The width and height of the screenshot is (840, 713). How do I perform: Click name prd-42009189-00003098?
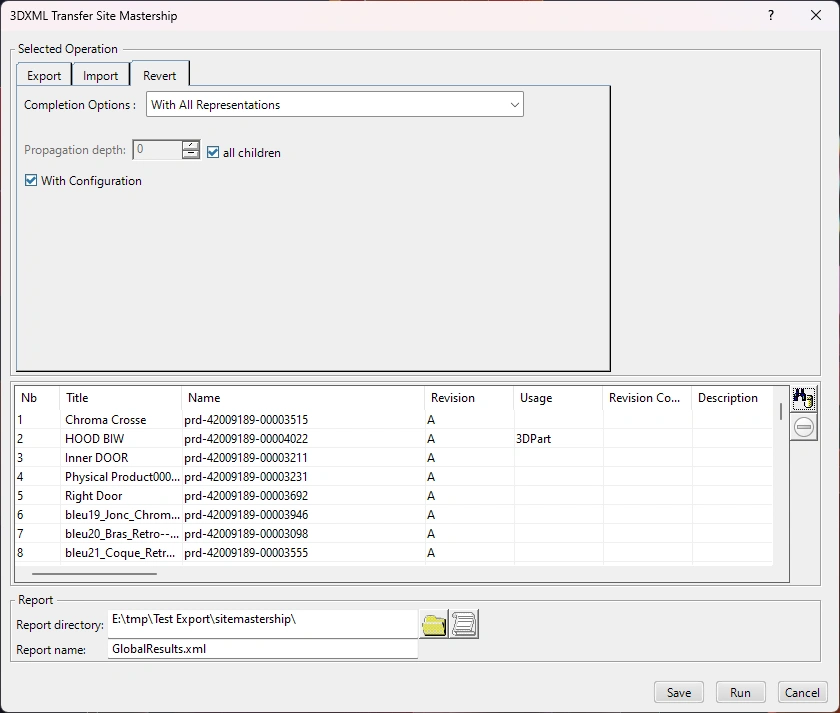tap(246, 534)
